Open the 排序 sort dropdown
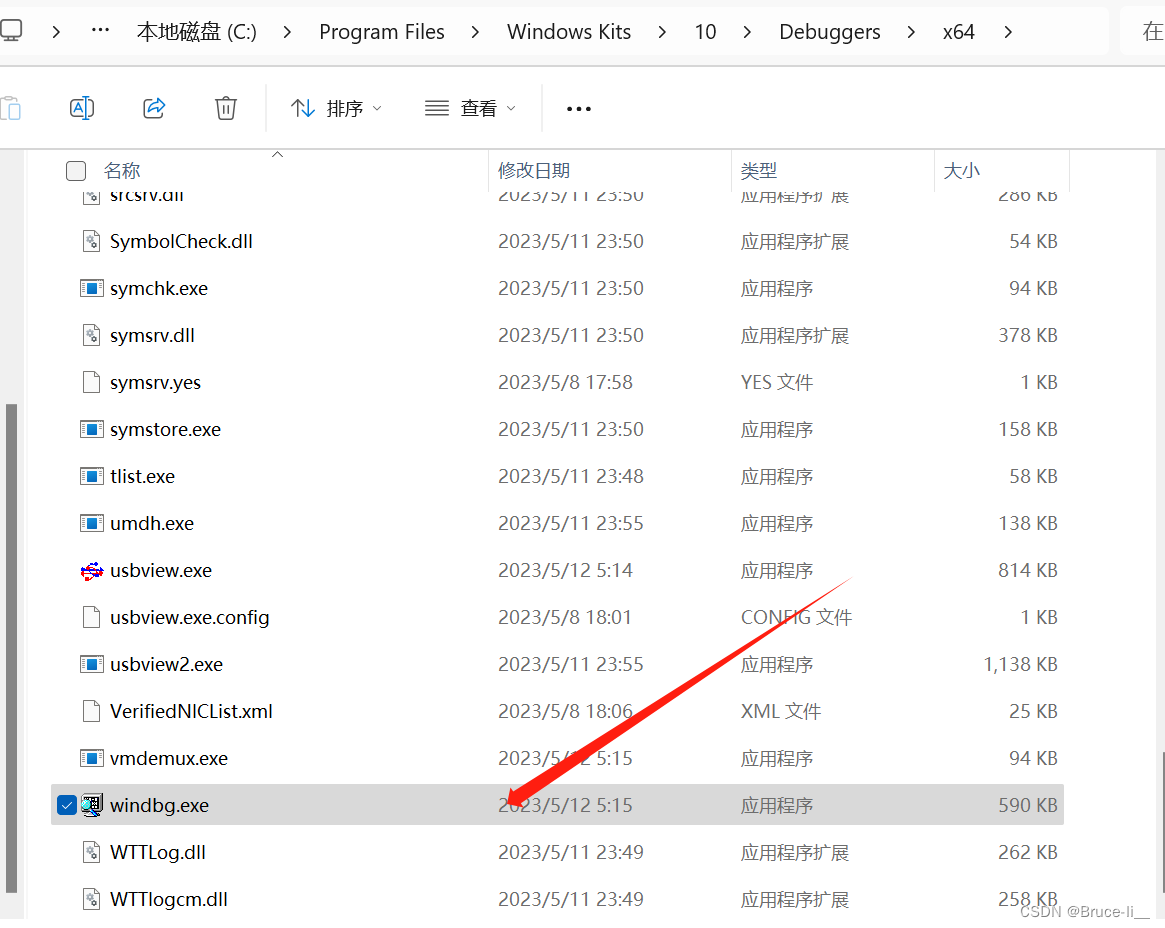This screenshot has width=1165, height=928. 336,108
